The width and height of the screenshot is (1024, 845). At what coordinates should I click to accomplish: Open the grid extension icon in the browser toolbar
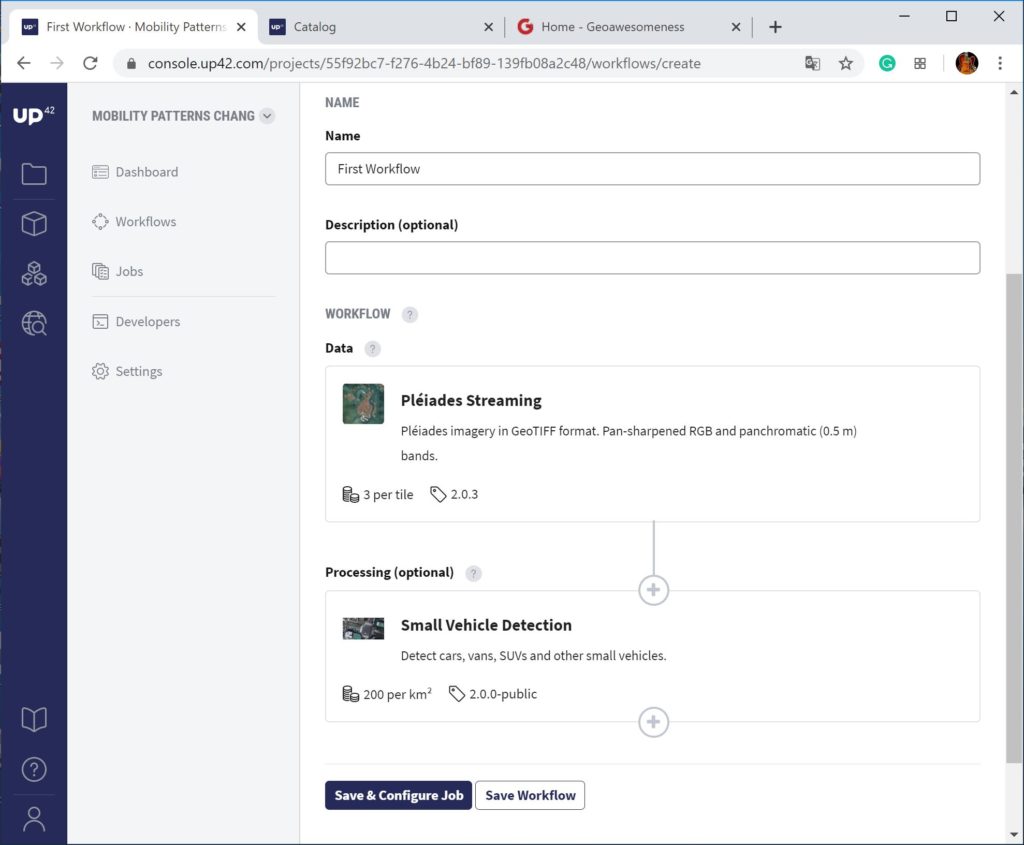click(x=920, y=63)
